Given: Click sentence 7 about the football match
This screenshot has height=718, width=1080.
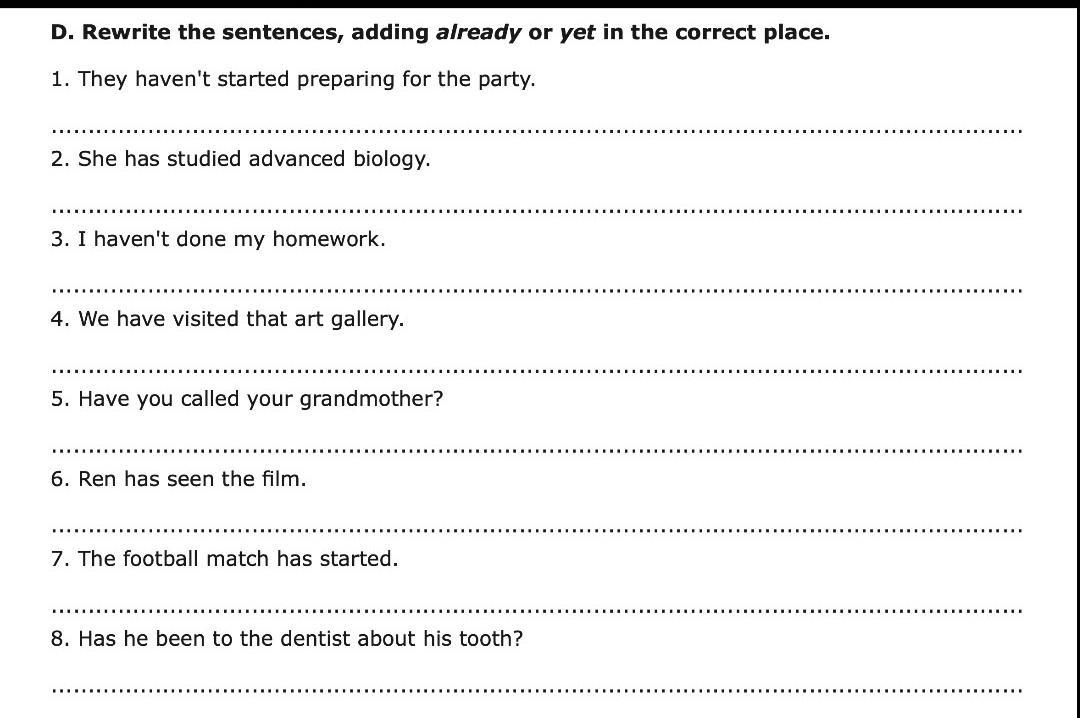Looking at the screenshot, I should 224,559.
